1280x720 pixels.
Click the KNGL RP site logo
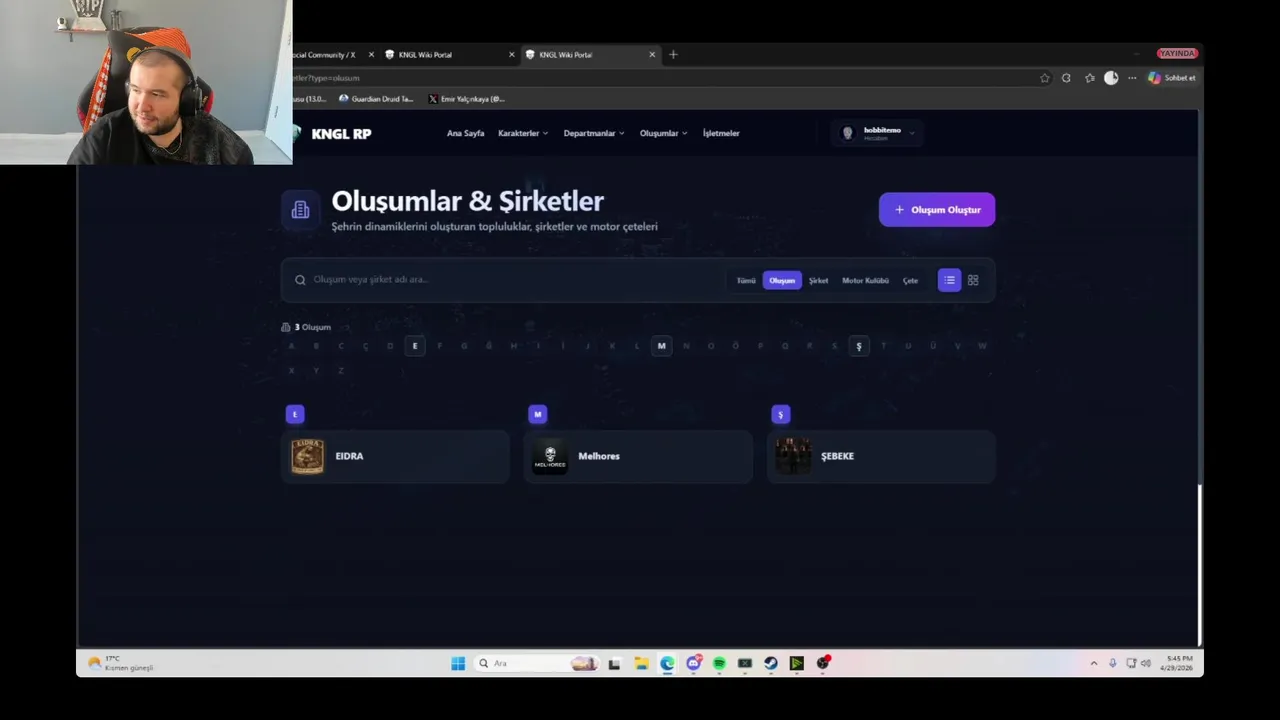tap(333, 133)
